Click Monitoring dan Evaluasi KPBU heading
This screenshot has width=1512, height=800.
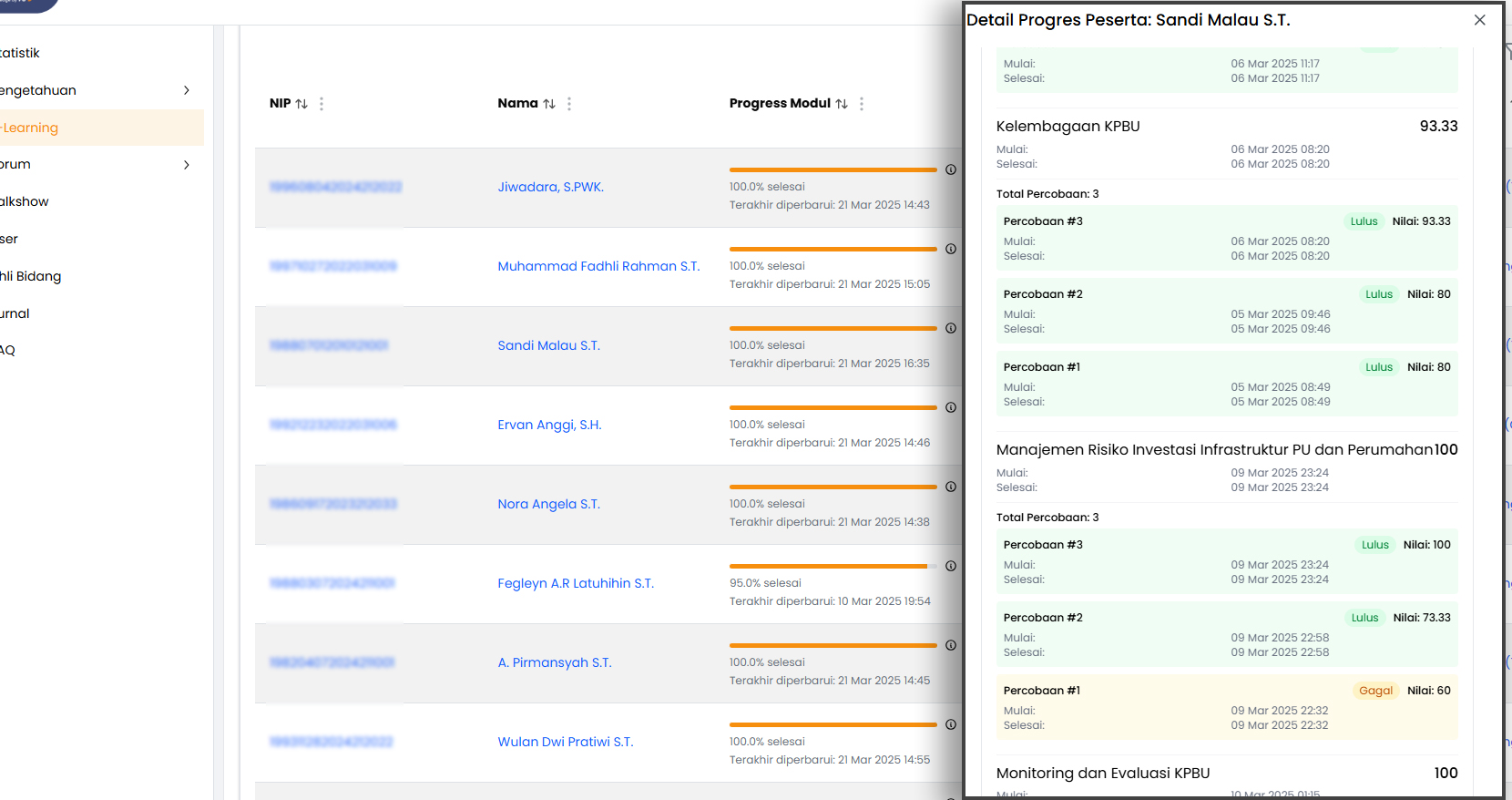[1103, 774]
